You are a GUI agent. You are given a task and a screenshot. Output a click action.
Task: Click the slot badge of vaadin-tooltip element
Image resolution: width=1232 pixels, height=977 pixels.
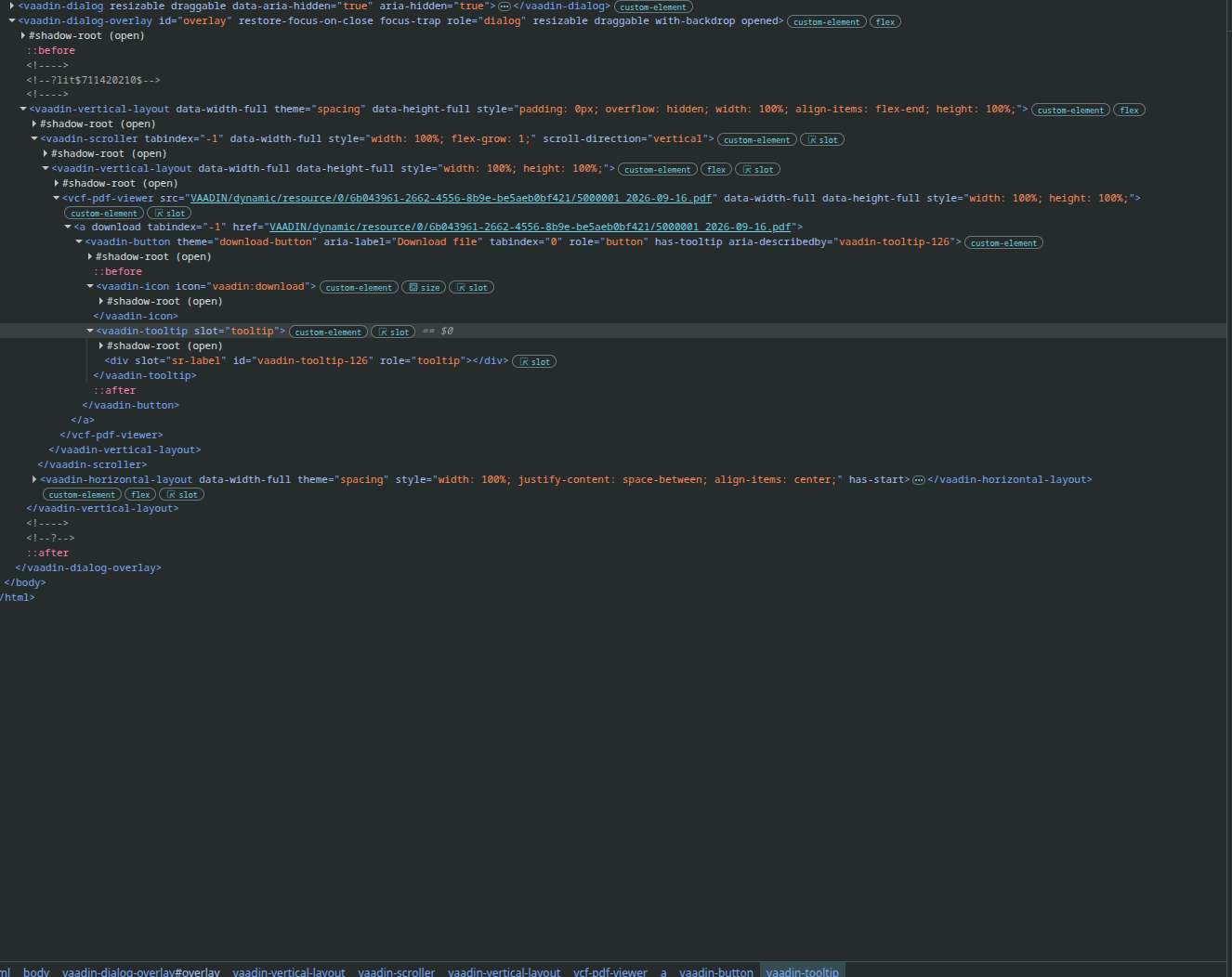click(x=393, y=332)
